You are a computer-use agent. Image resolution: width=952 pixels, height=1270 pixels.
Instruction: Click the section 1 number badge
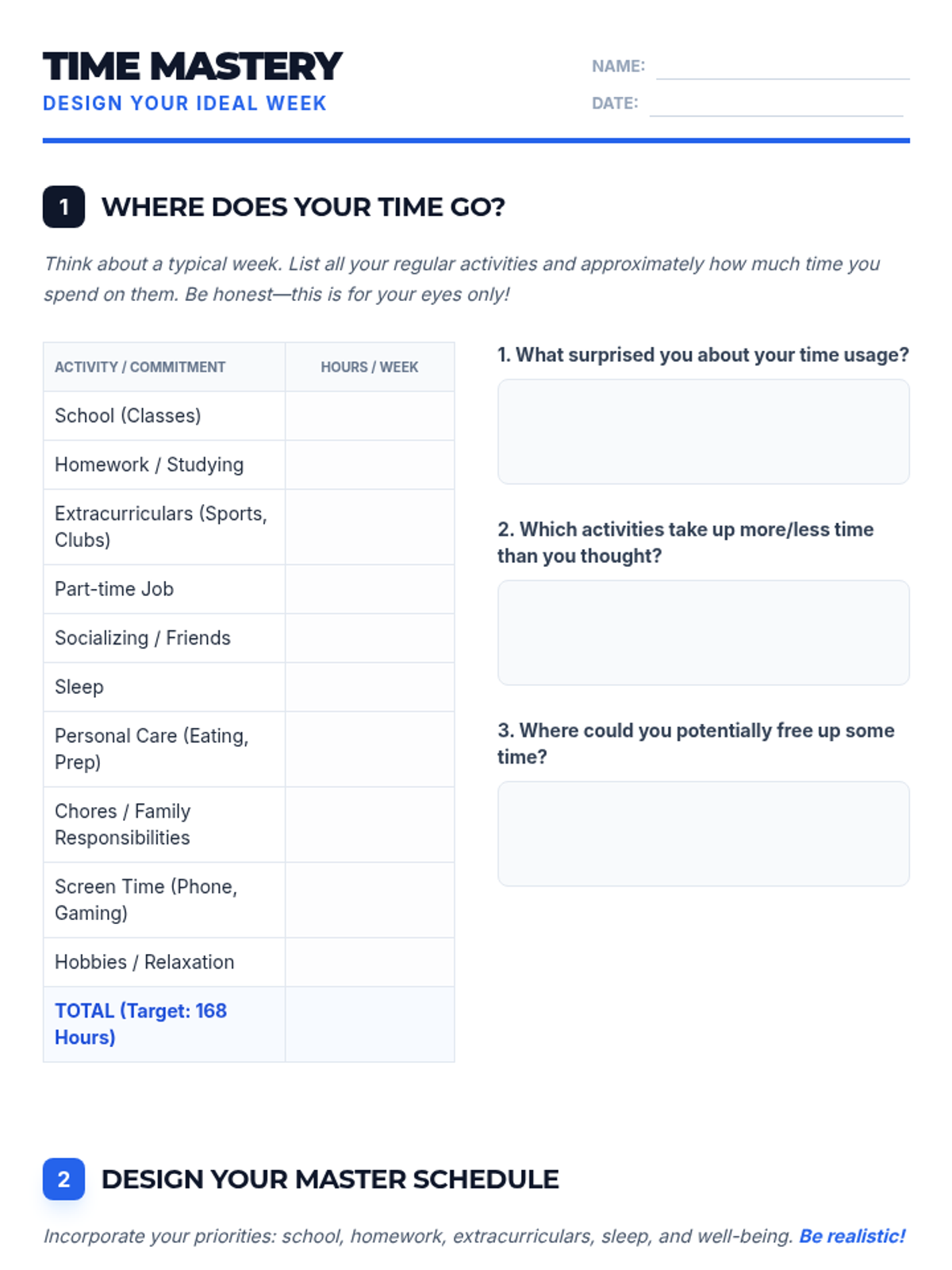tap(63, 207)
